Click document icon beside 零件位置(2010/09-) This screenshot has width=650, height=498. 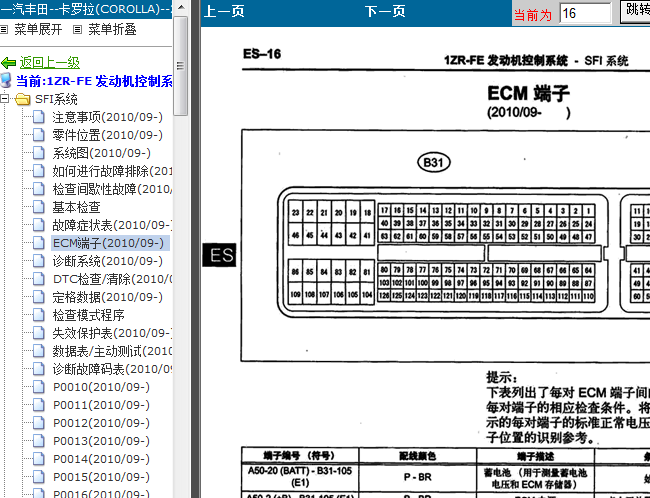click(39, 135)
